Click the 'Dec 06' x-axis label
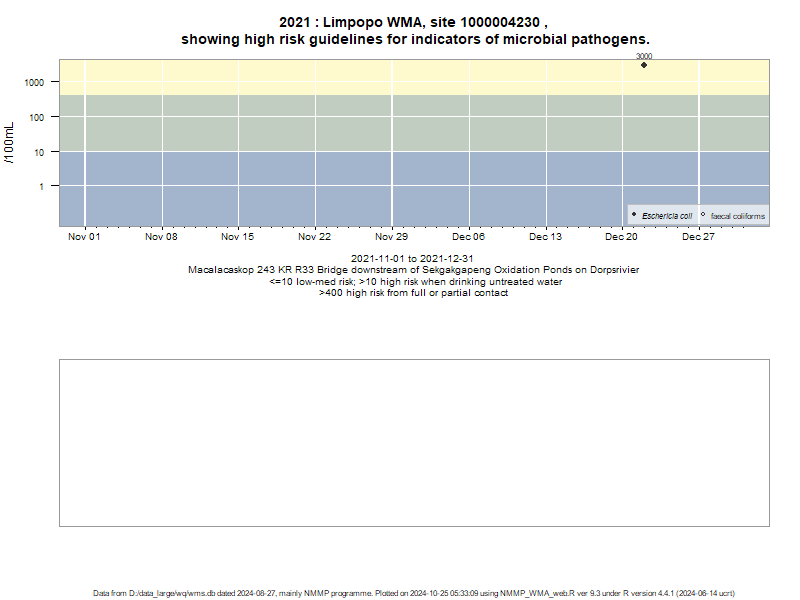Screen dimensions: 800x600 click(468, 237)
